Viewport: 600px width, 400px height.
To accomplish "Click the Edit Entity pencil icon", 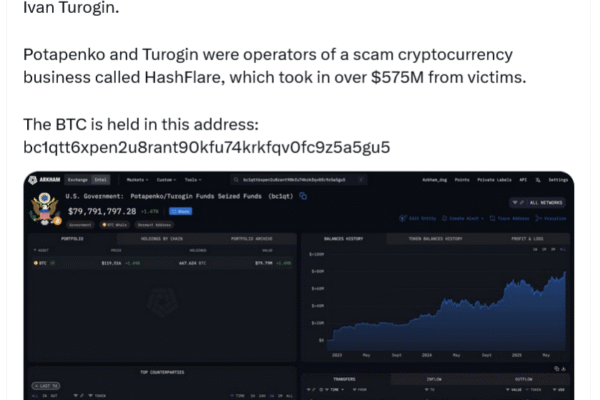I will point(402,217).
